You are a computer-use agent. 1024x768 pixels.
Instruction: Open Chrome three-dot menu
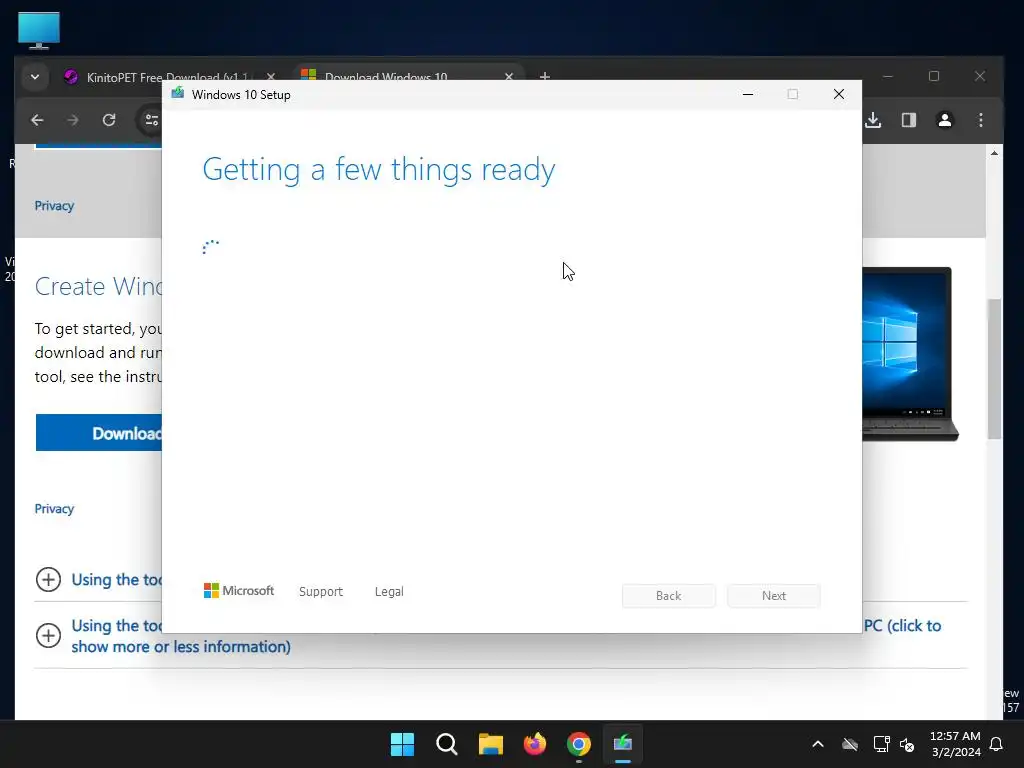coord(981,120)
